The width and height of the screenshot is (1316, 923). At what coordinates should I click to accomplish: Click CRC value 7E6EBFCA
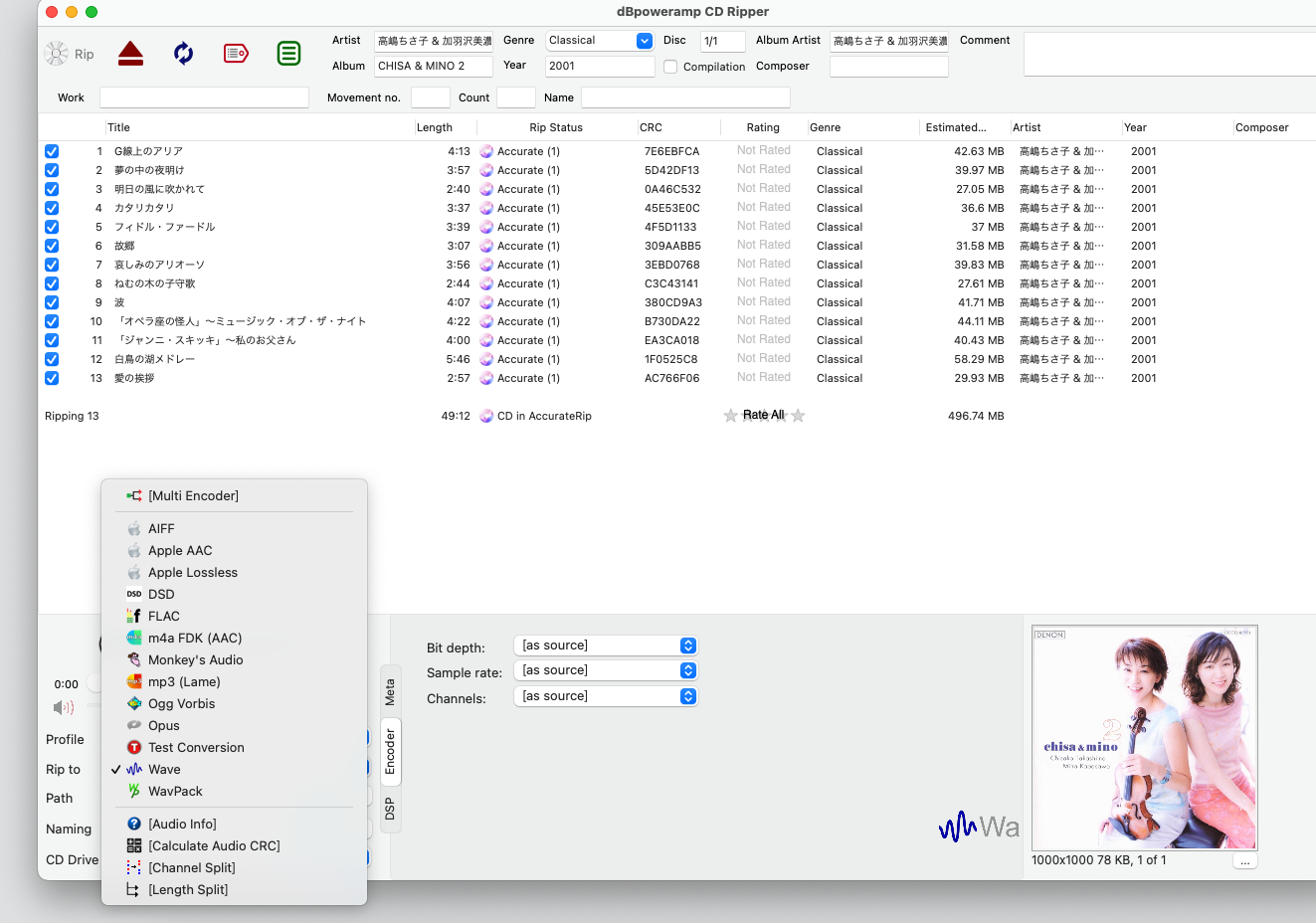tap(672, 151)
